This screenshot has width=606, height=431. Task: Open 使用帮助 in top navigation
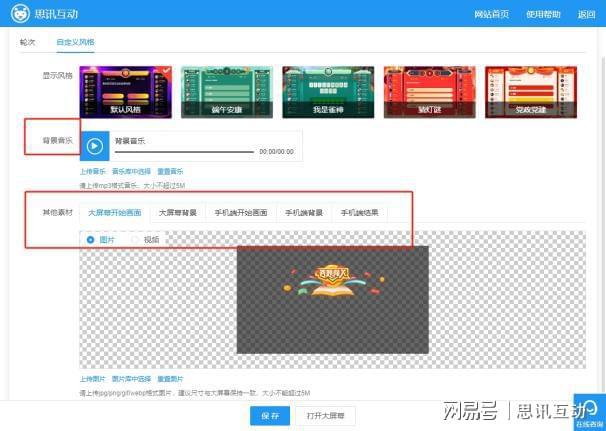544,14
